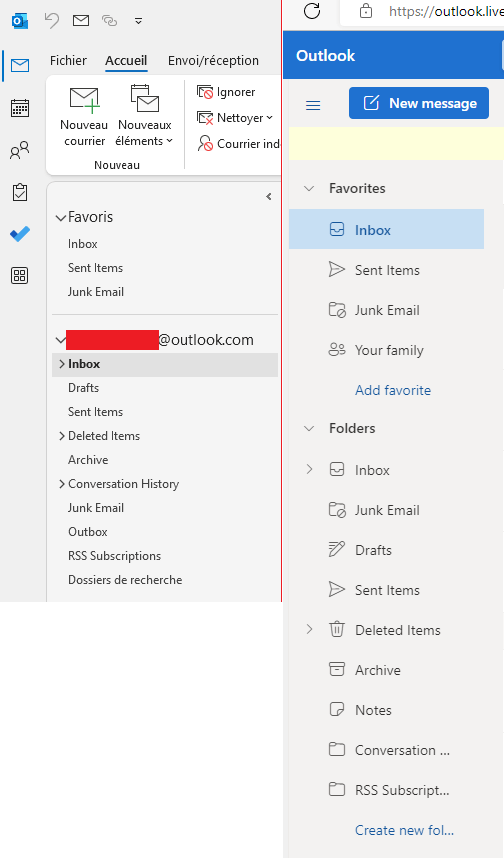Open Sent Items in desktop account folders
This screenshot has width=504, height=858.
point(95,412)
